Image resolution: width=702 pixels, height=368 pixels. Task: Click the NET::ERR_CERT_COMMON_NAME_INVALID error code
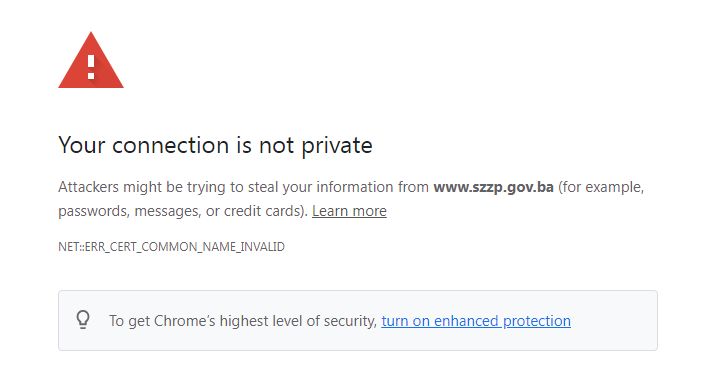[171, 247]
